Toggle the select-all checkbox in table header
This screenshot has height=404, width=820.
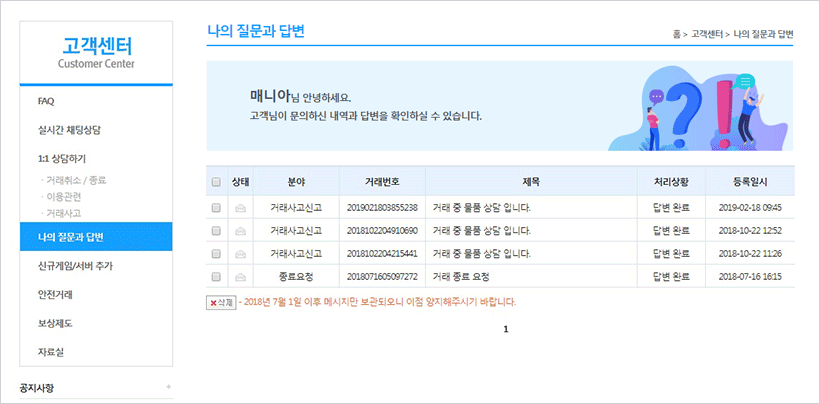[x=216, y=182]
